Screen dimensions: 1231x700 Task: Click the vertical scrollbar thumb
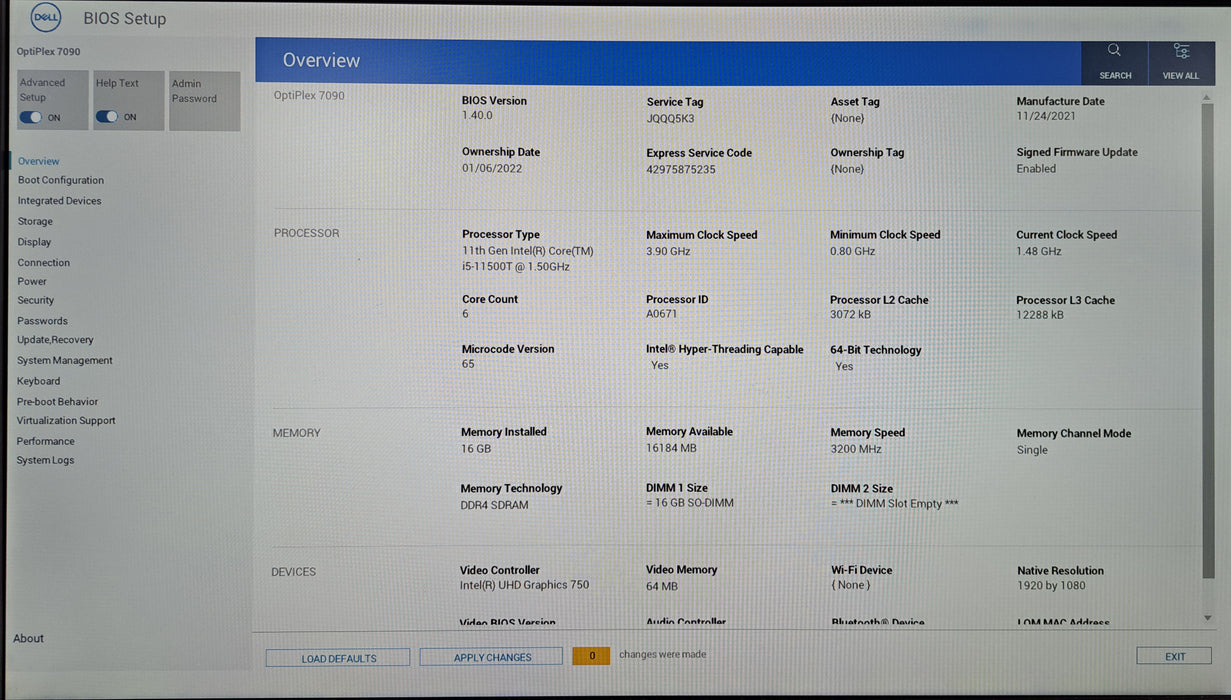1208,341
